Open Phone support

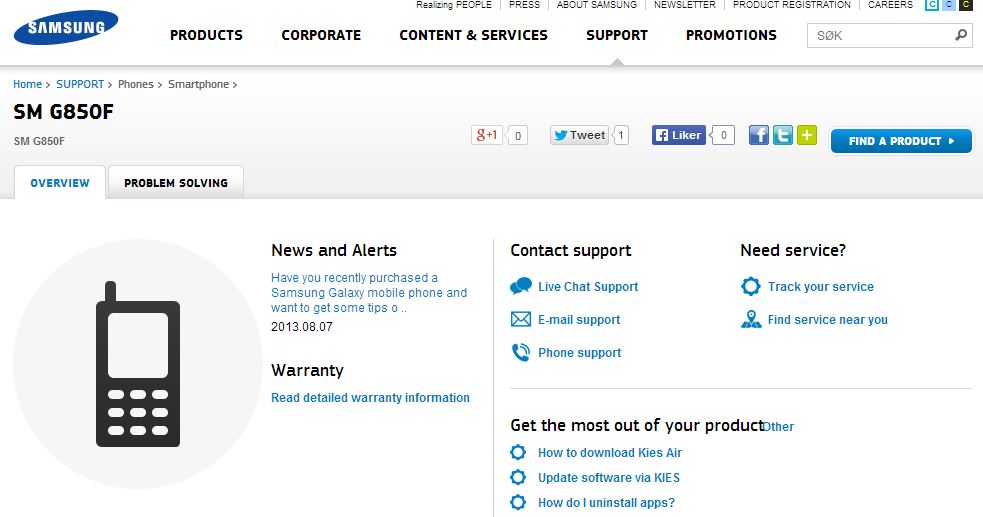tap(579, 353)
